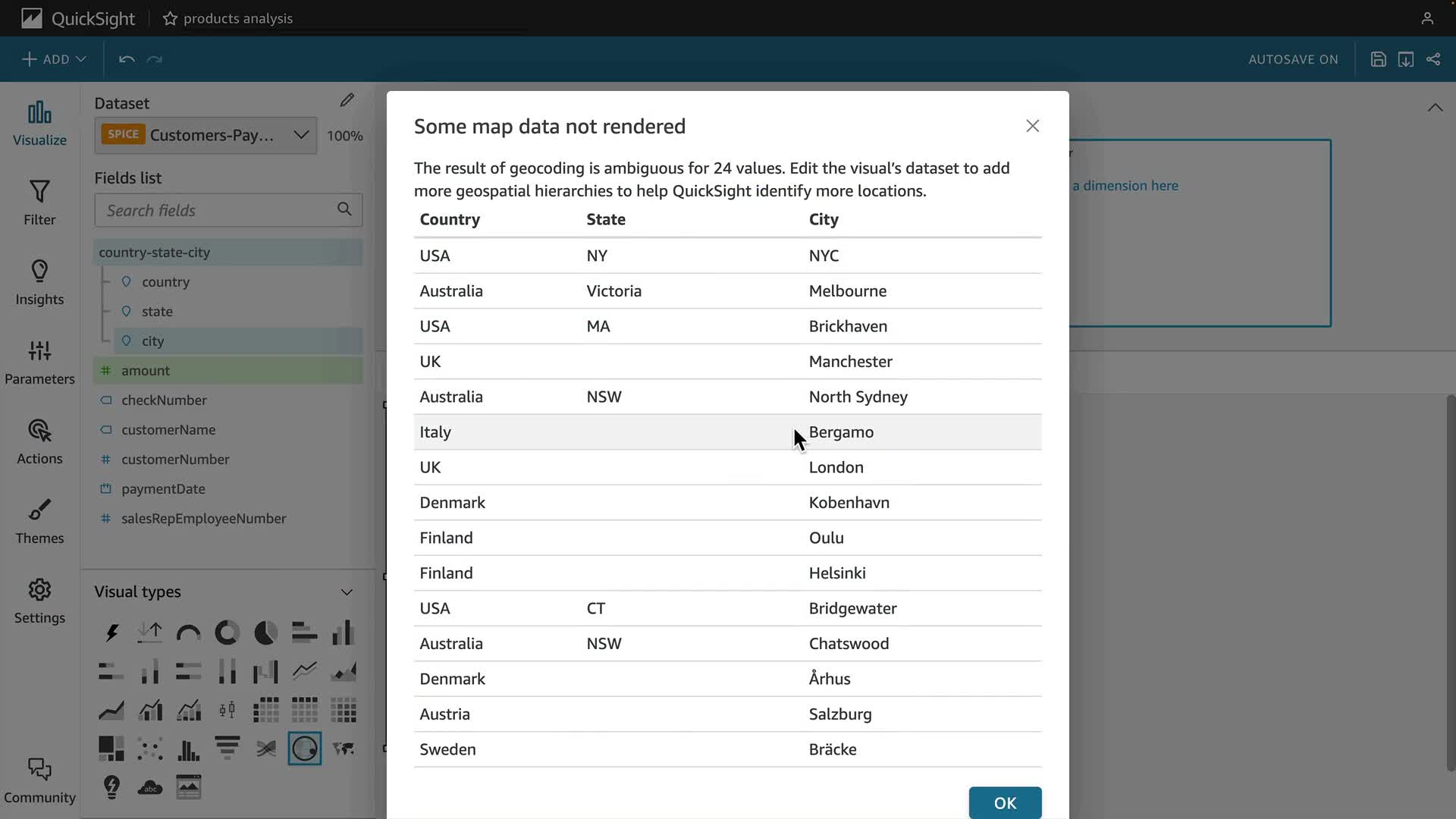This screenshot has height=819, width=1456.
Task: Click the undo arrow in toolbar
Action: point(127,59)
